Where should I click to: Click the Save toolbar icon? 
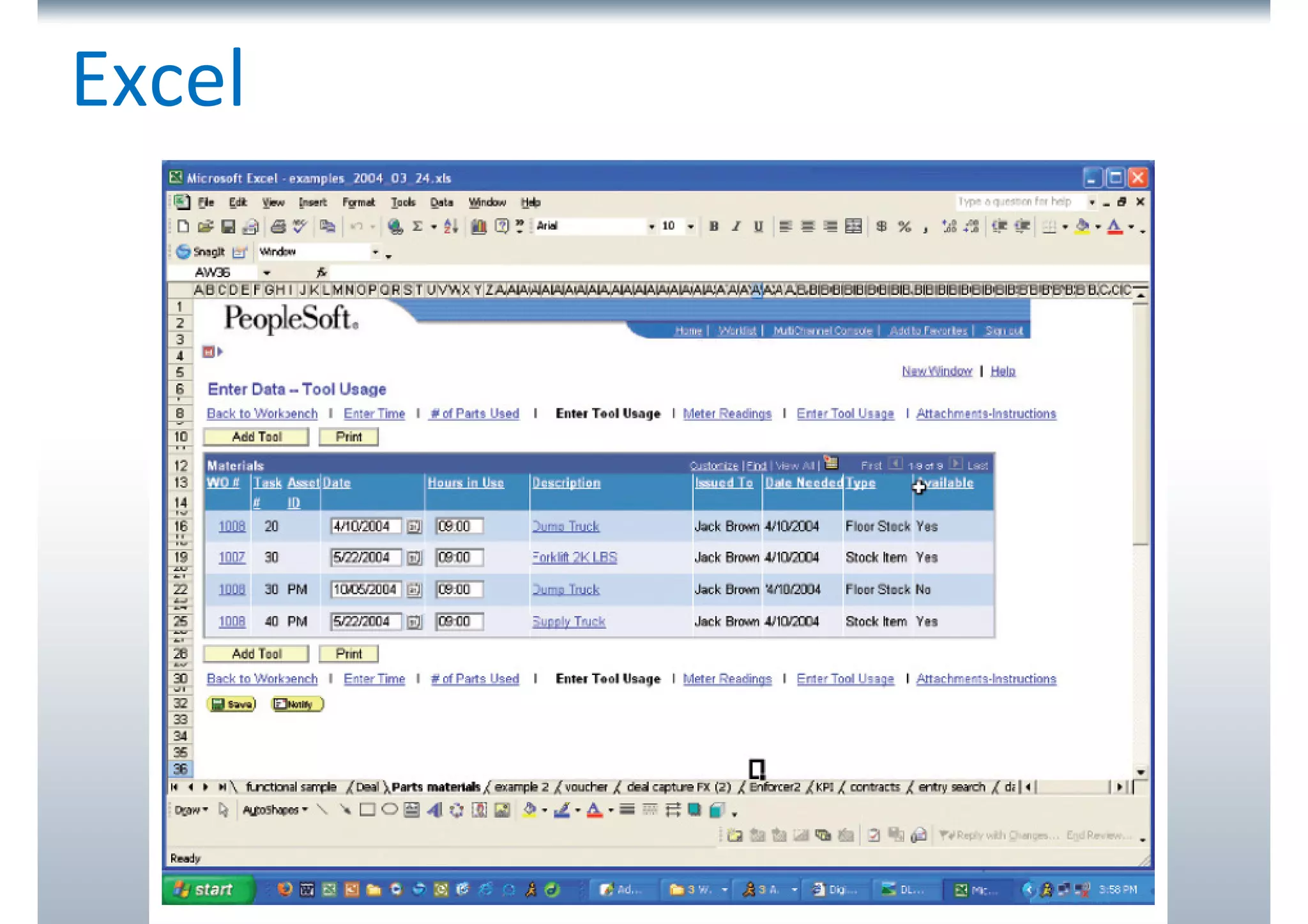point(228,227)
